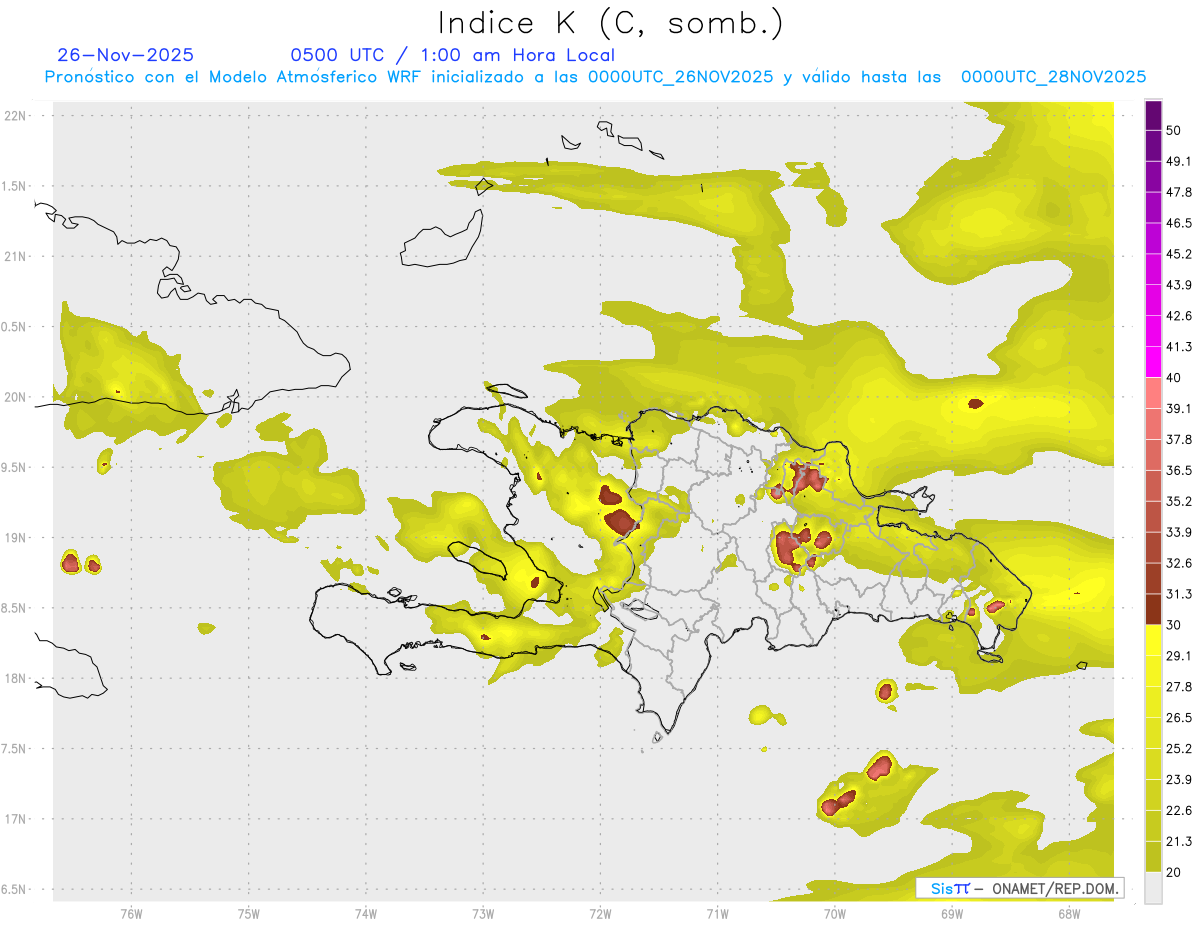This screenshot has height=927, width=1200.
Task: Click the title 'Indice K (C, somb.)'
Action: coord(611,22)
